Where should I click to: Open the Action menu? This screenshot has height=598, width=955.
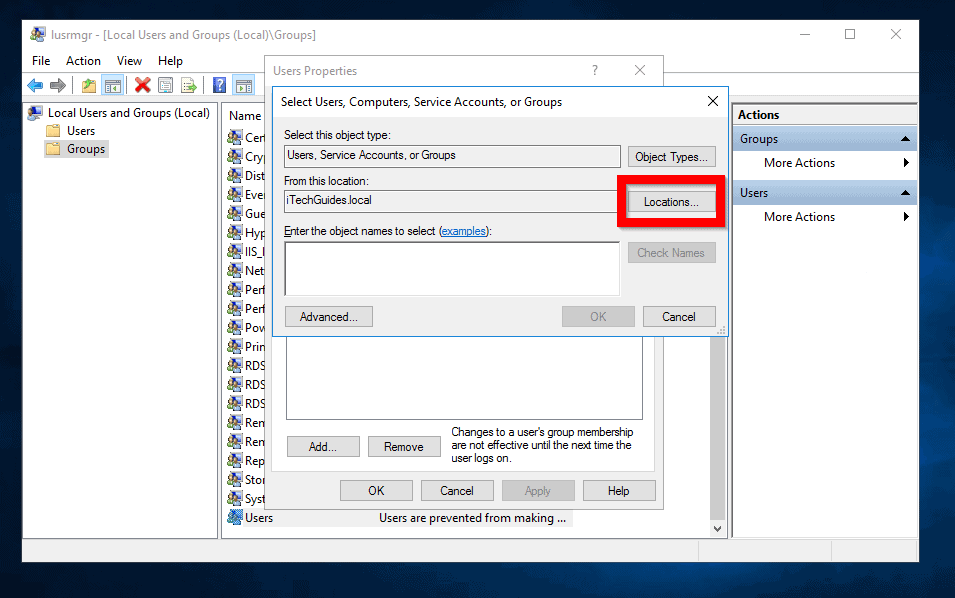point(83,60)
